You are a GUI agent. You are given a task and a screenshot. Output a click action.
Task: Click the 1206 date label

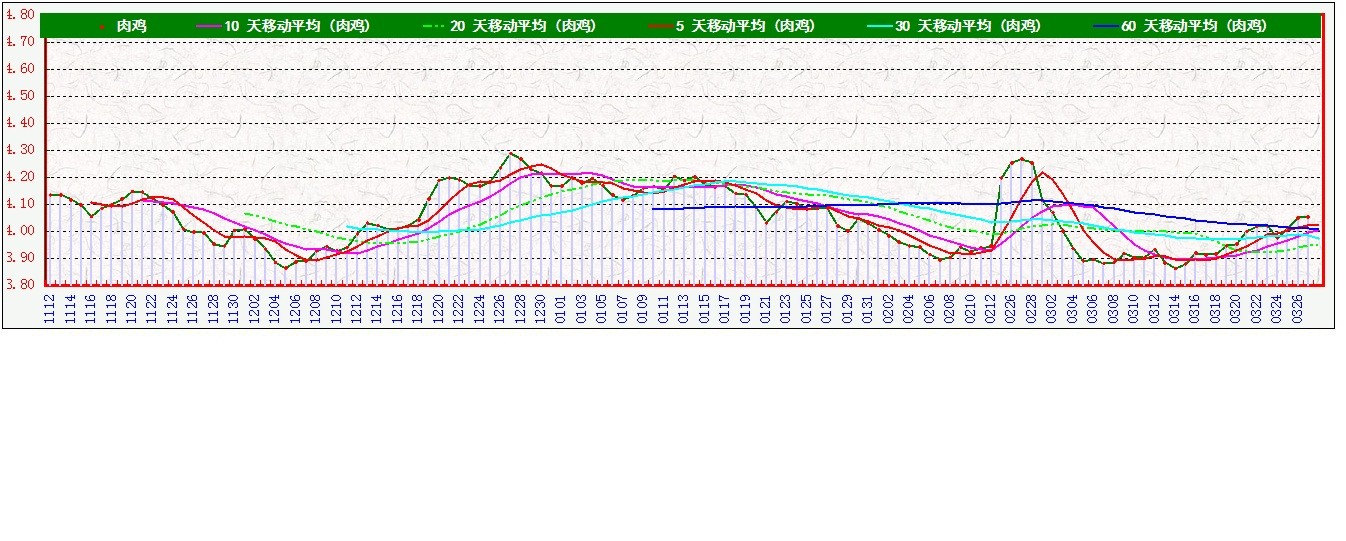tap(295, 307)
